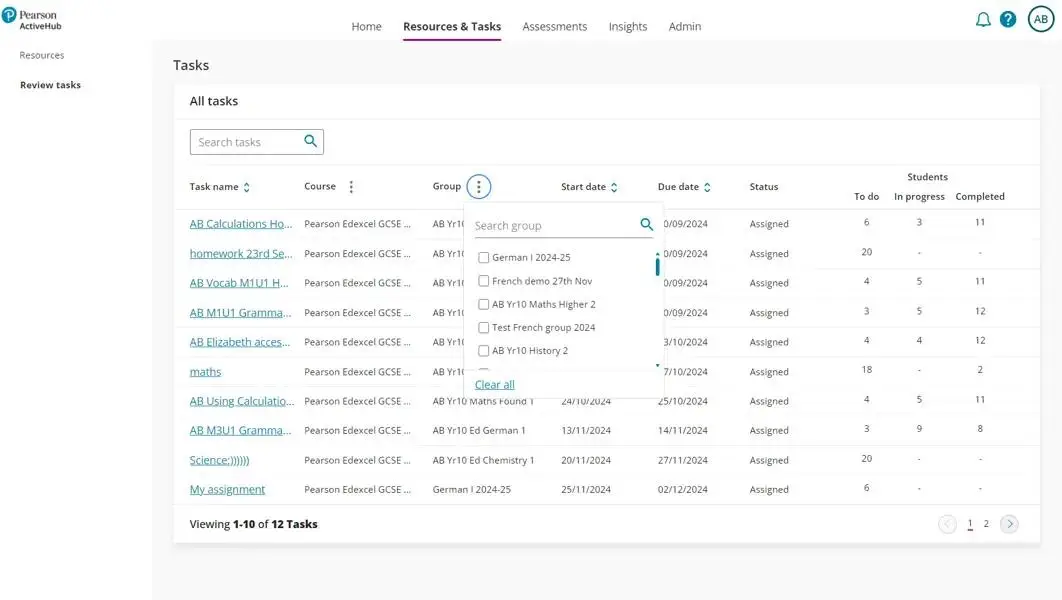Open the Course column filter menu icon

(x=351, y=187)
